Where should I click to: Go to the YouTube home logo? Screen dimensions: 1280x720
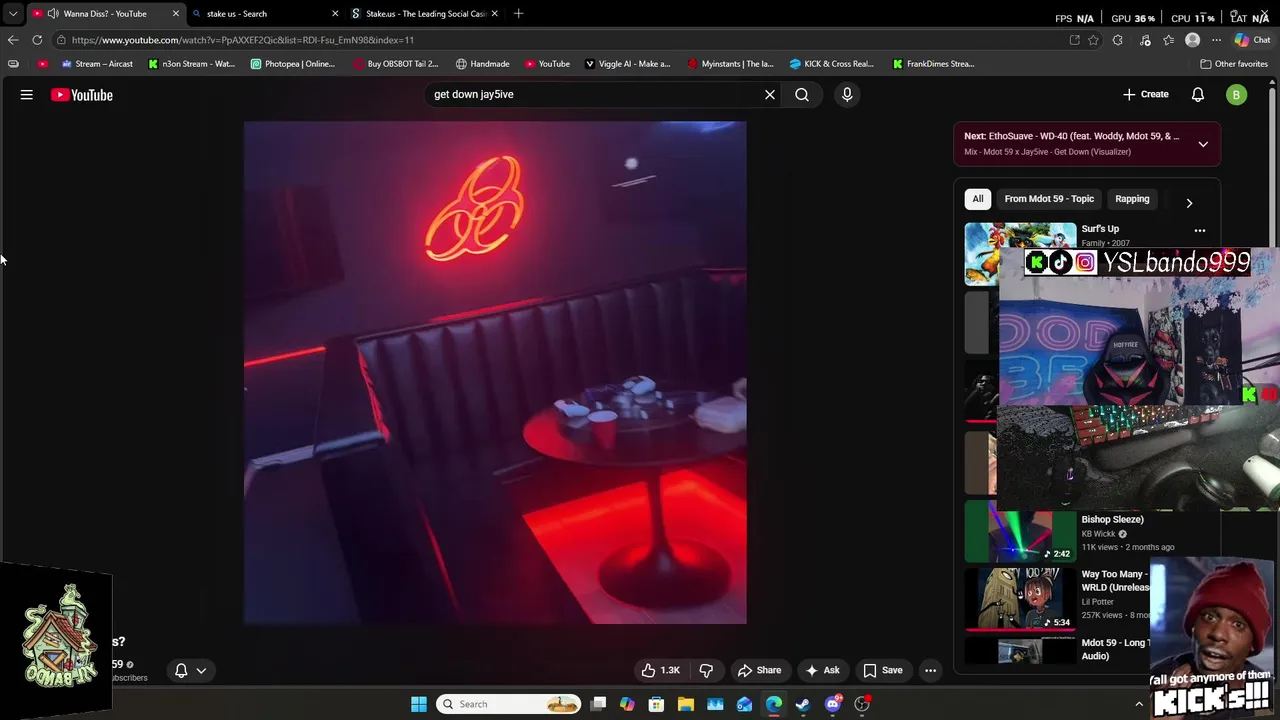click(x=82, y=95)
